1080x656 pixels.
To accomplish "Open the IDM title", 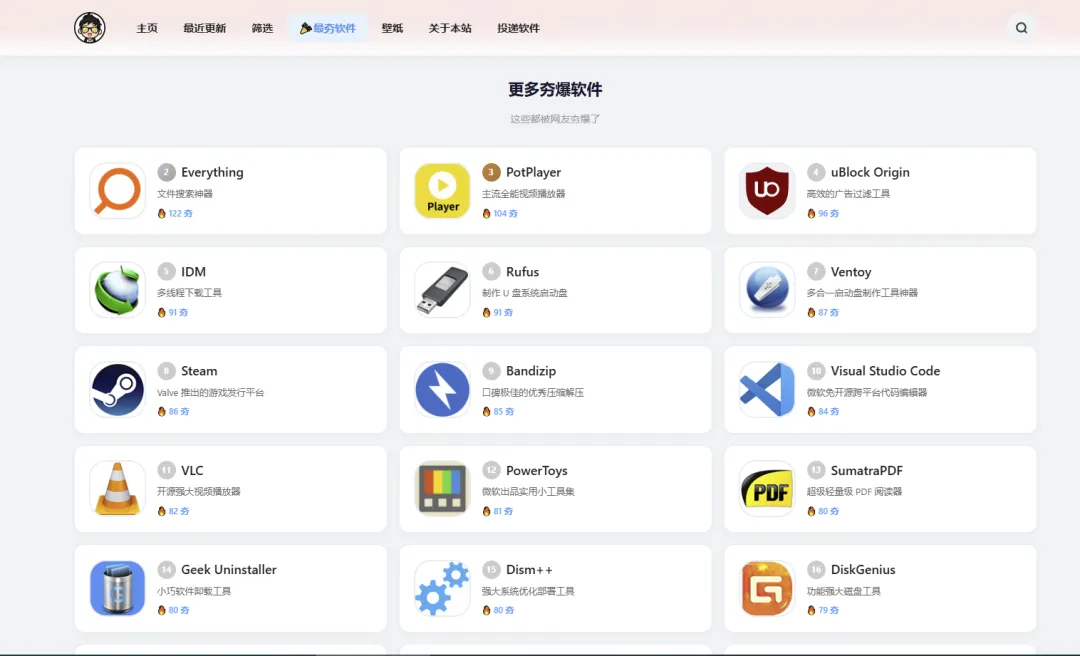I will [194, 271].
